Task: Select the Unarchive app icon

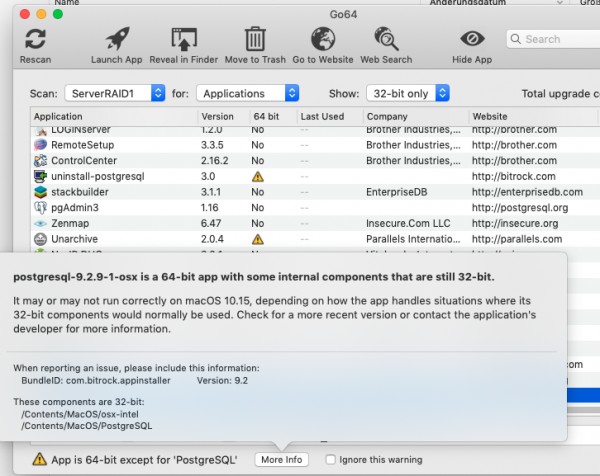Action: [x=40, y=239]
